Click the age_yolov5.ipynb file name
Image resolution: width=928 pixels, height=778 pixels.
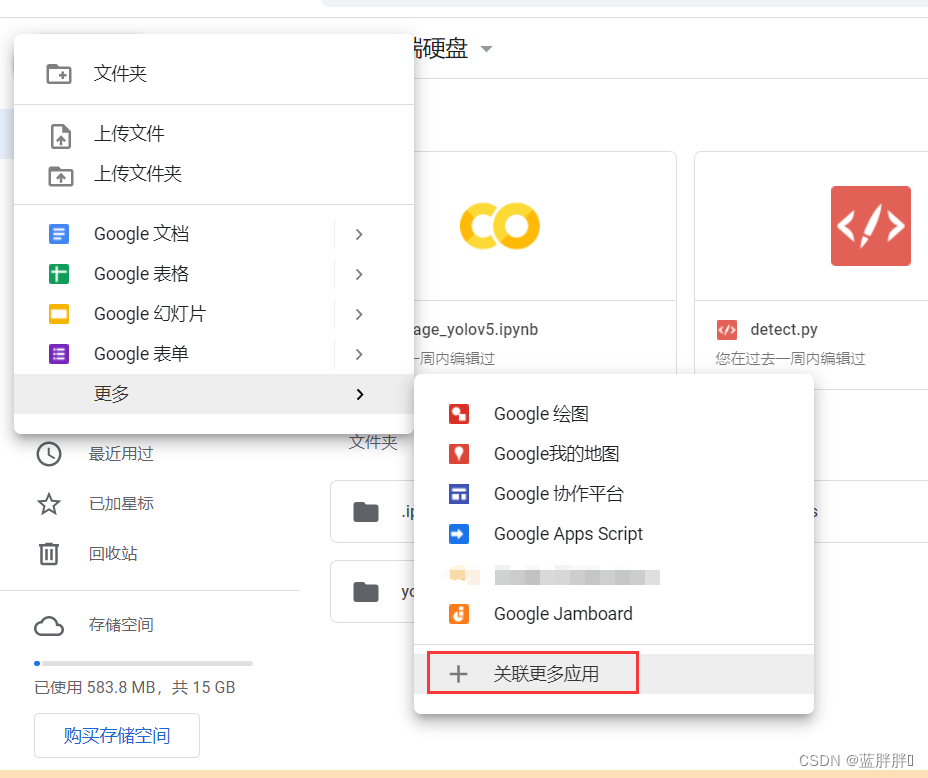coord(476,330)
